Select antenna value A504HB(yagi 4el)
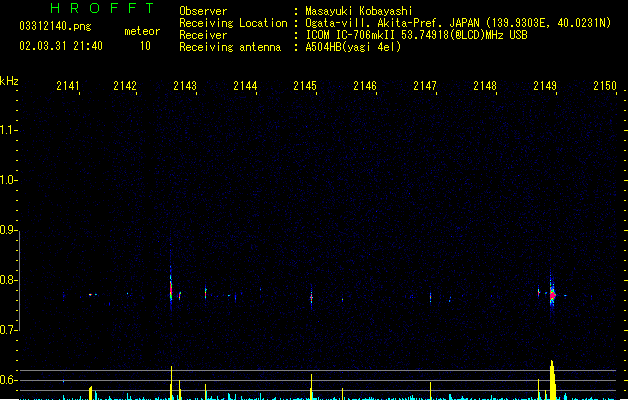 point(353,47)
